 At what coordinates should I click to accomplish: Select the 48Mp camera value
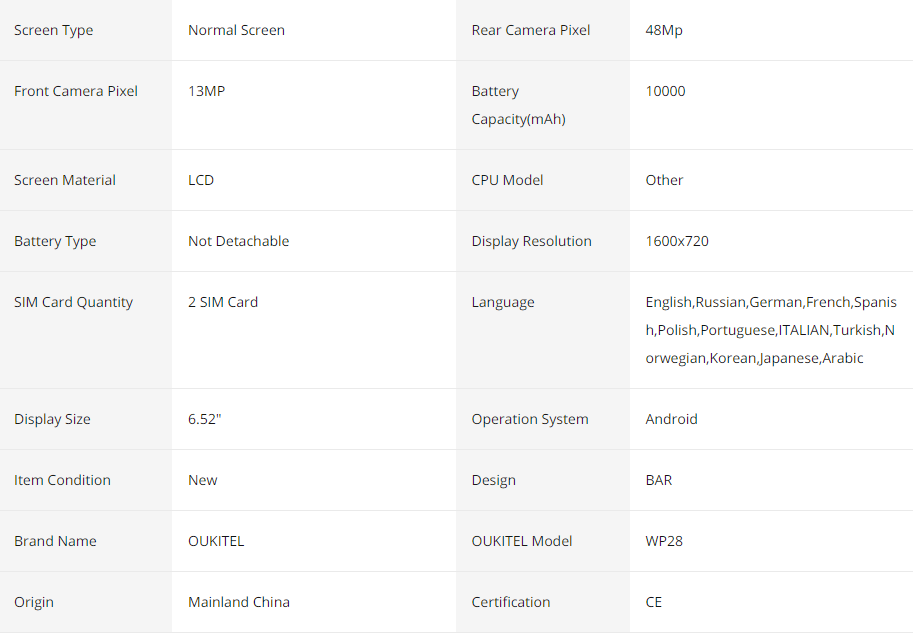click(664, 30)
